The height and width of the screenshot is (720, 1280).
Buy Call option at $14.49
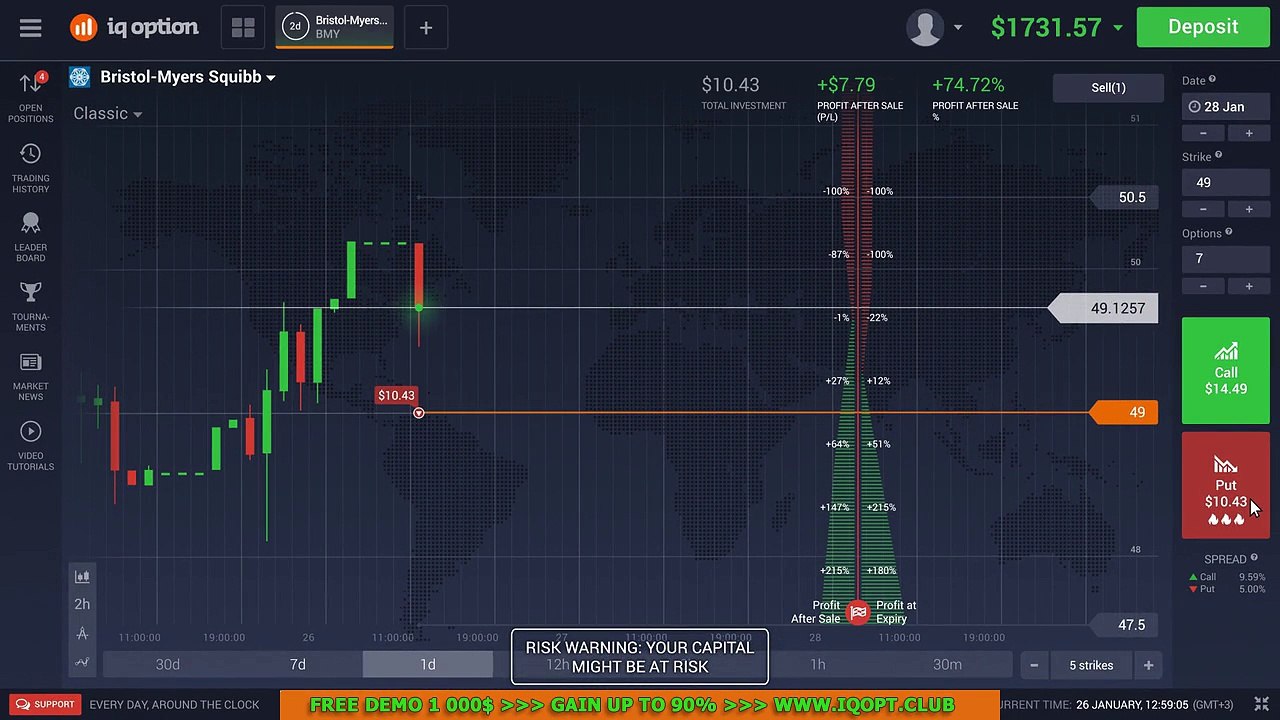[1226, 371]
